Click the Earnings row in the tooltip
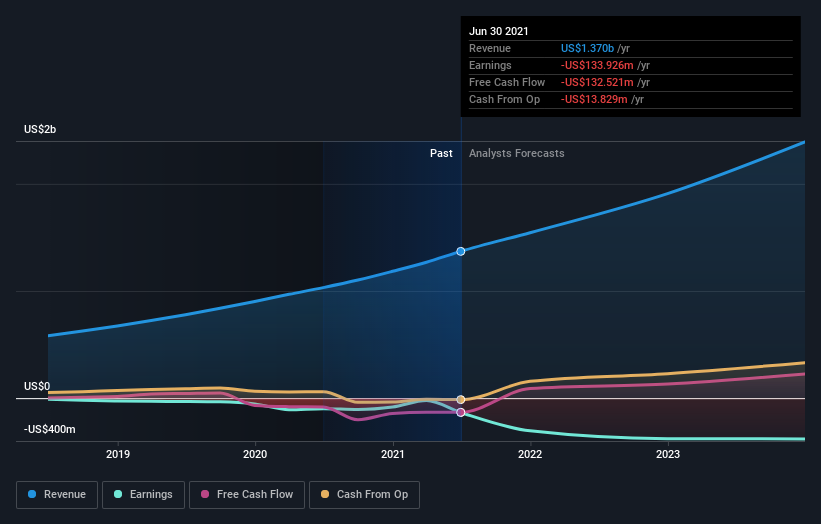The width and height of the screenshot is (821, 524). point(630,65)
